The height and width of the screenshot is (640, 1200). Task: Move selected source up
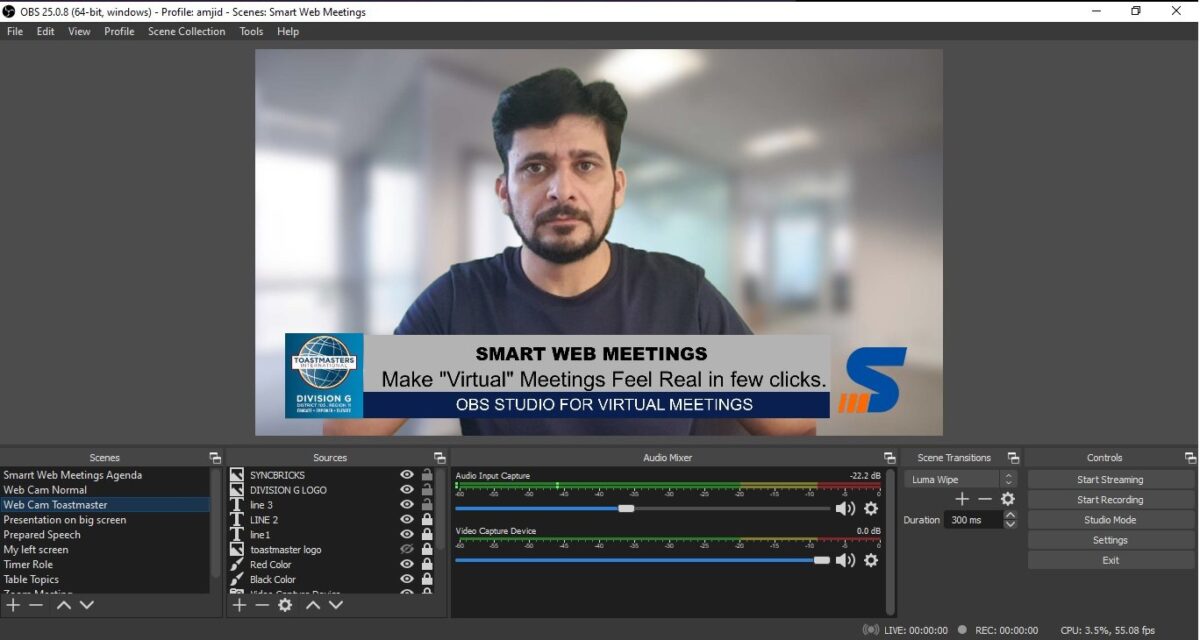point(313,605)
